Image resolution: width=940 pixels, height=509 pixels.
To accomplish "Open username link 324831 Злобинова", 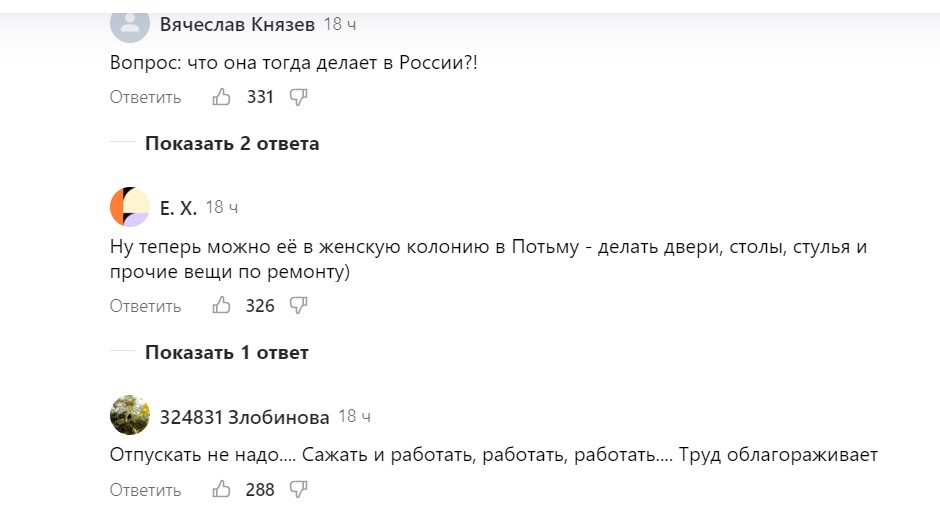I will [244, 416].
